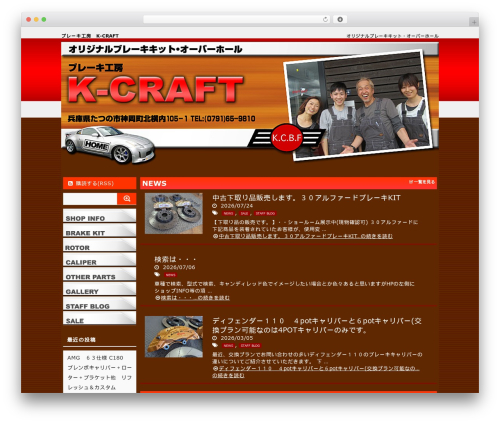Image resolution: width=500 pixels, height=423 pixels.
Task: Click SALE tag on Alphard article
Action: [x=244, y=213]
